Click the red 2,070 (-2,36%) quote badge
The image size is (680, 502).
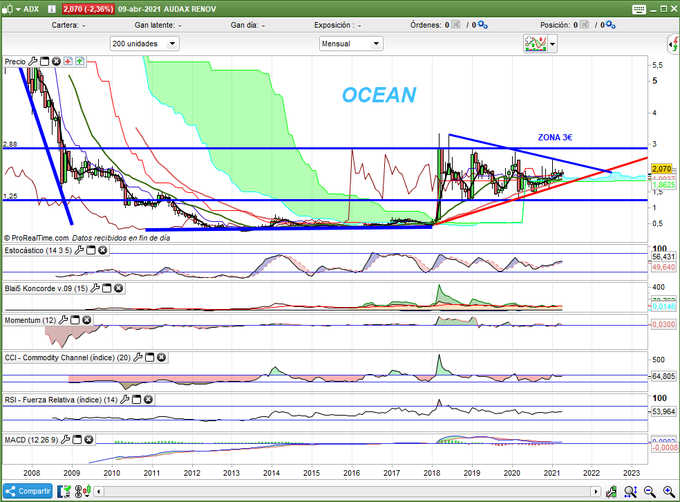pos(88,9)
